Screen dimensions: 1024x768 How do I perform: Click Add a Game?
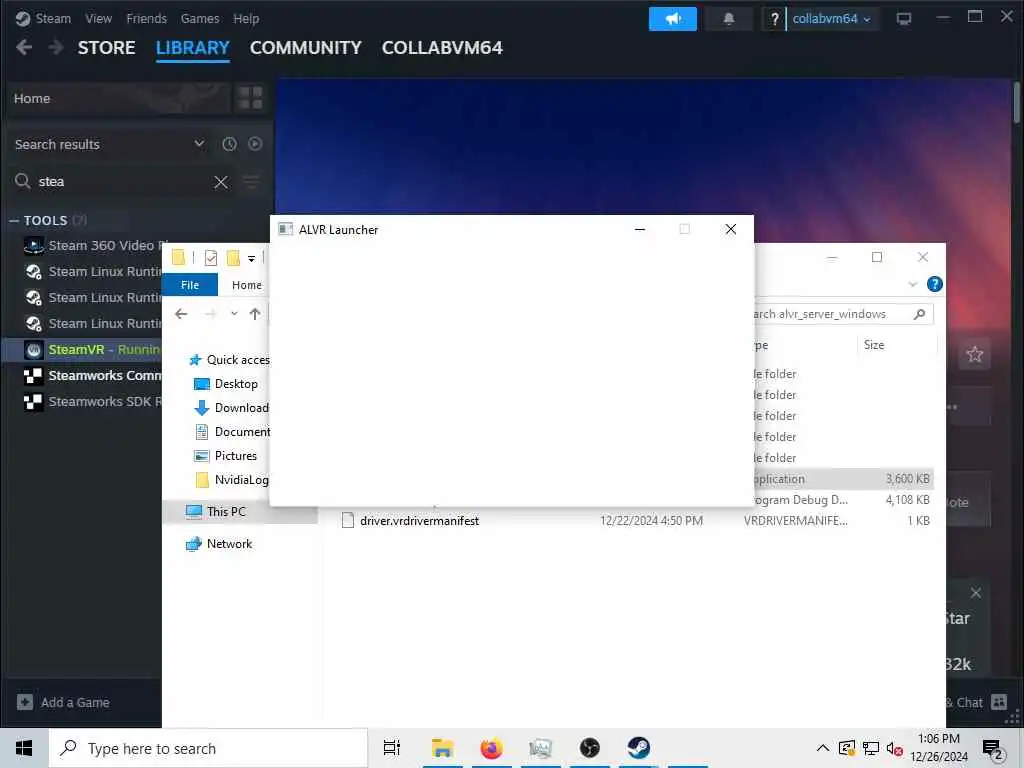click(63, 702)
